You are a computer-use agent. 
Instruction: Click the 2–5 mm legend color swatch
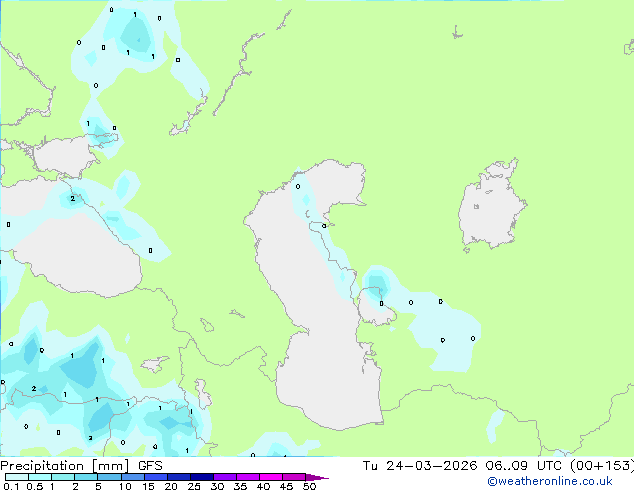[86, 477]
